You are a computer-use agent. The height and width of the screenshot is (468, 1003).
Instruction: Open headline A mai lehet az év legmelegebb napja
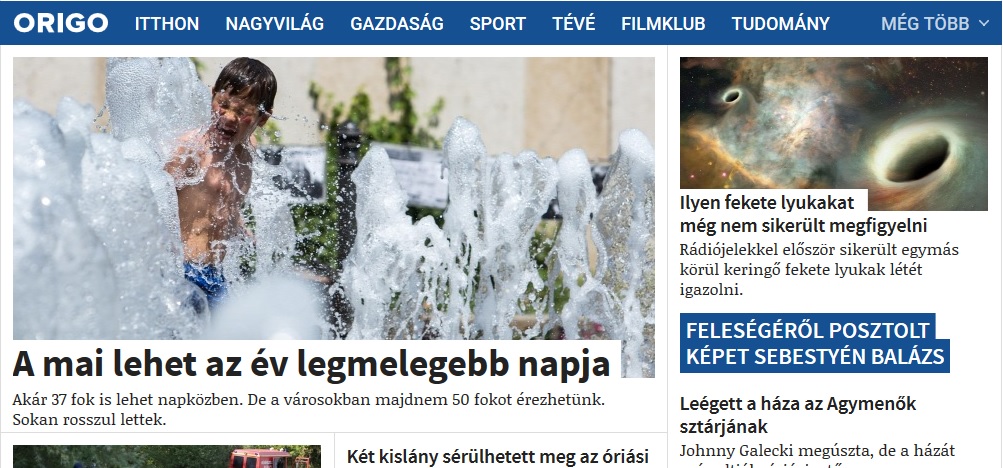pos(311,364)
